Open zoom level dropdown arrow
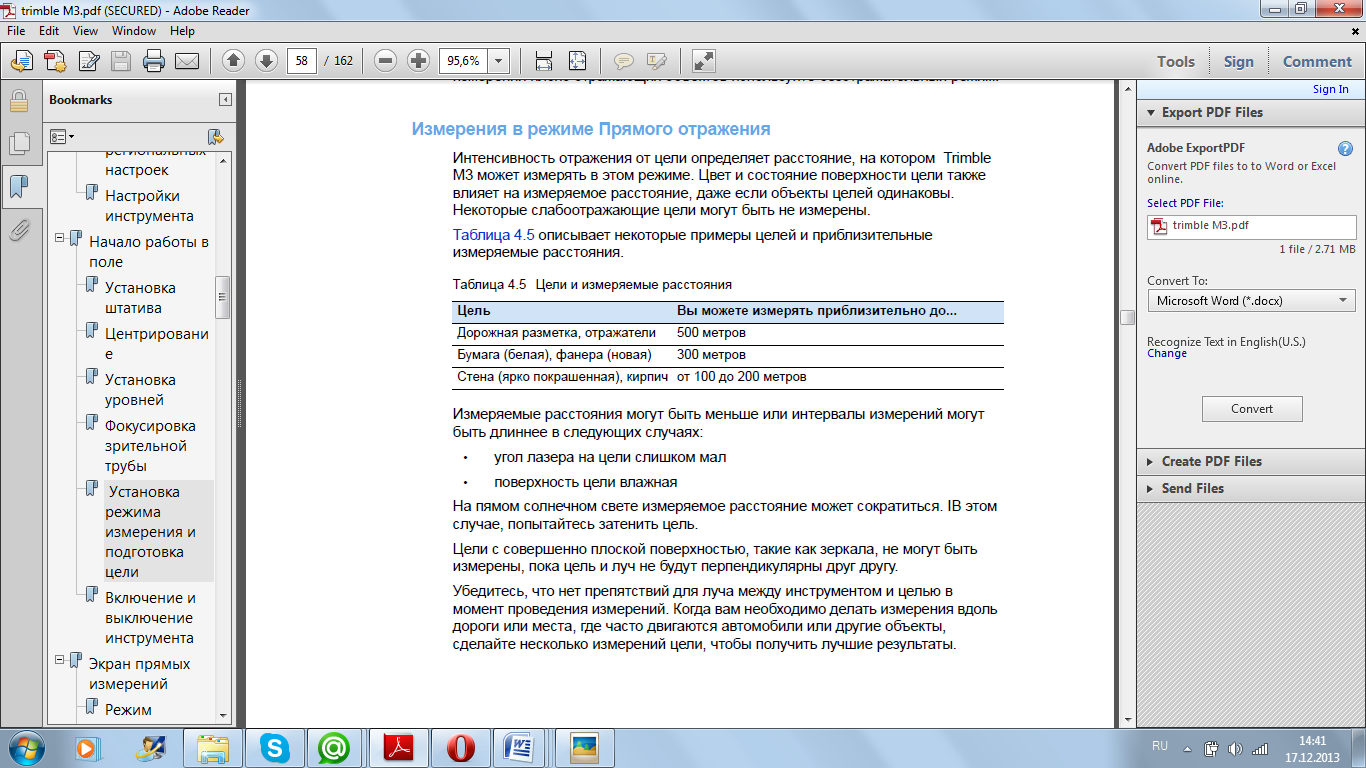 coord(499,61)
